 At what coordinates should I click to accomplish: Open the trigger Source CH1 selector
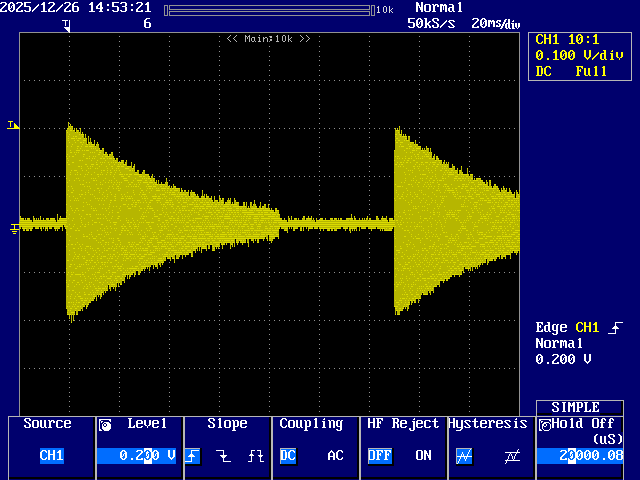pyautogui.click(x=51, y=456)
